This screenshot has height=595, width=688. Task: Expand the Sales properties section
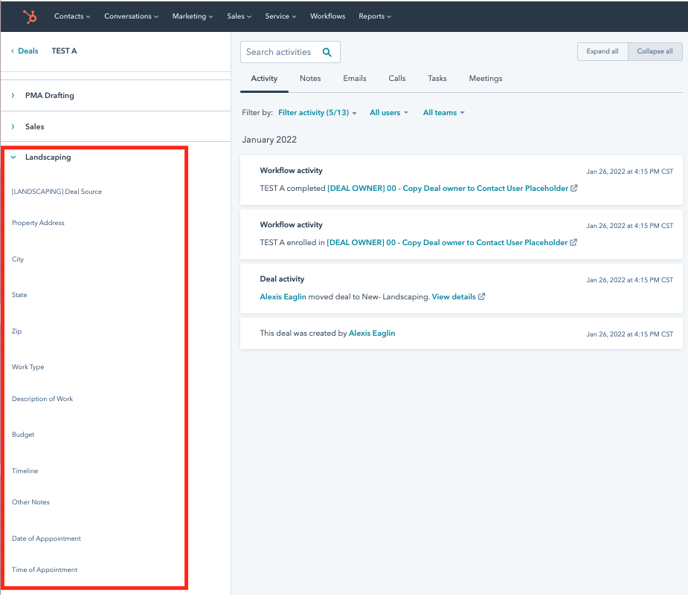click(13, 126)
